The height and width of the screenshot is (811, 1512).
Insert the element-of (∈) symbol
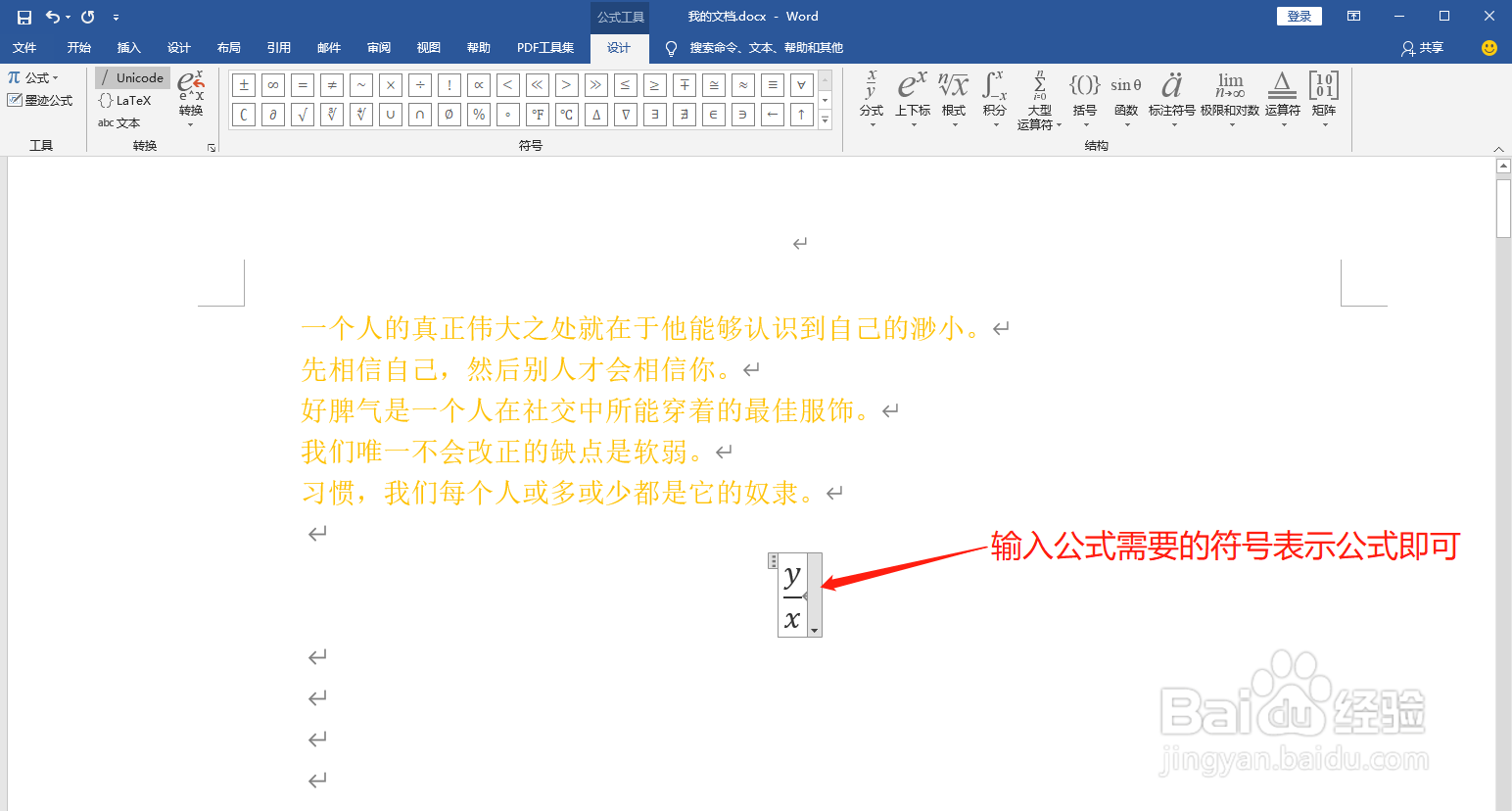click(714, 115)
